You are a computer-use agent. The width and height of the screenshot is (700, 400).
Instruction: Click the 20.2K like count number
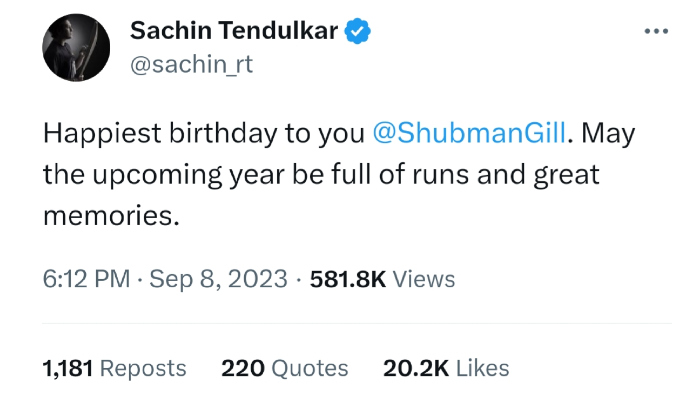pyautogui.click(x=416, y=368)
